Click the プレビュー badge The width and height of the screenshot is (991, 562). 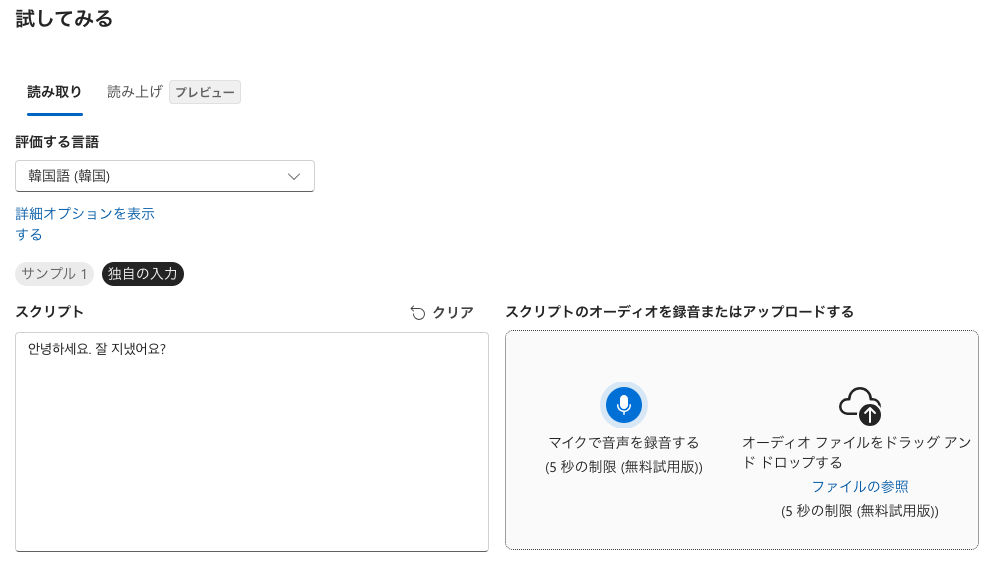pyautogui.click(x=205, y=93)
